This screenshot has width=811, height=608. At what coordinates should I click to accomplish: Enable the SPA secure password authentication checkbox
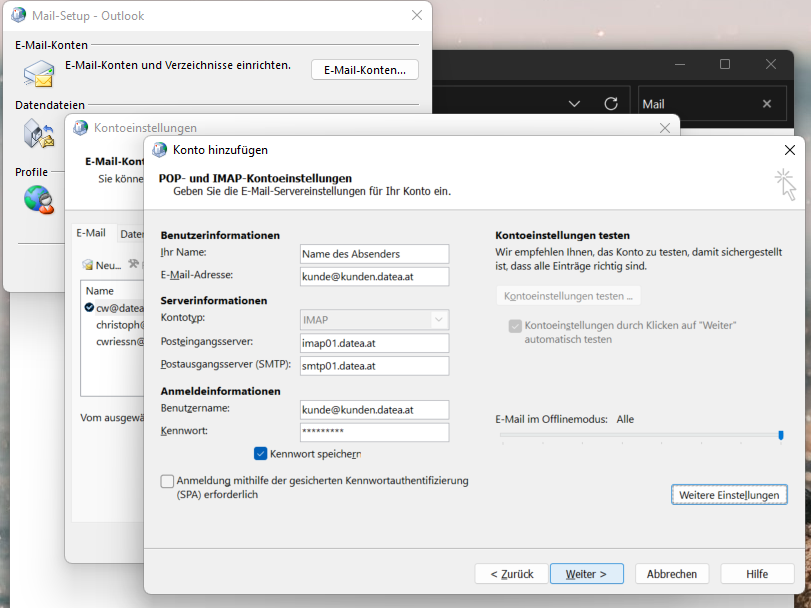(x=167, y=481)
